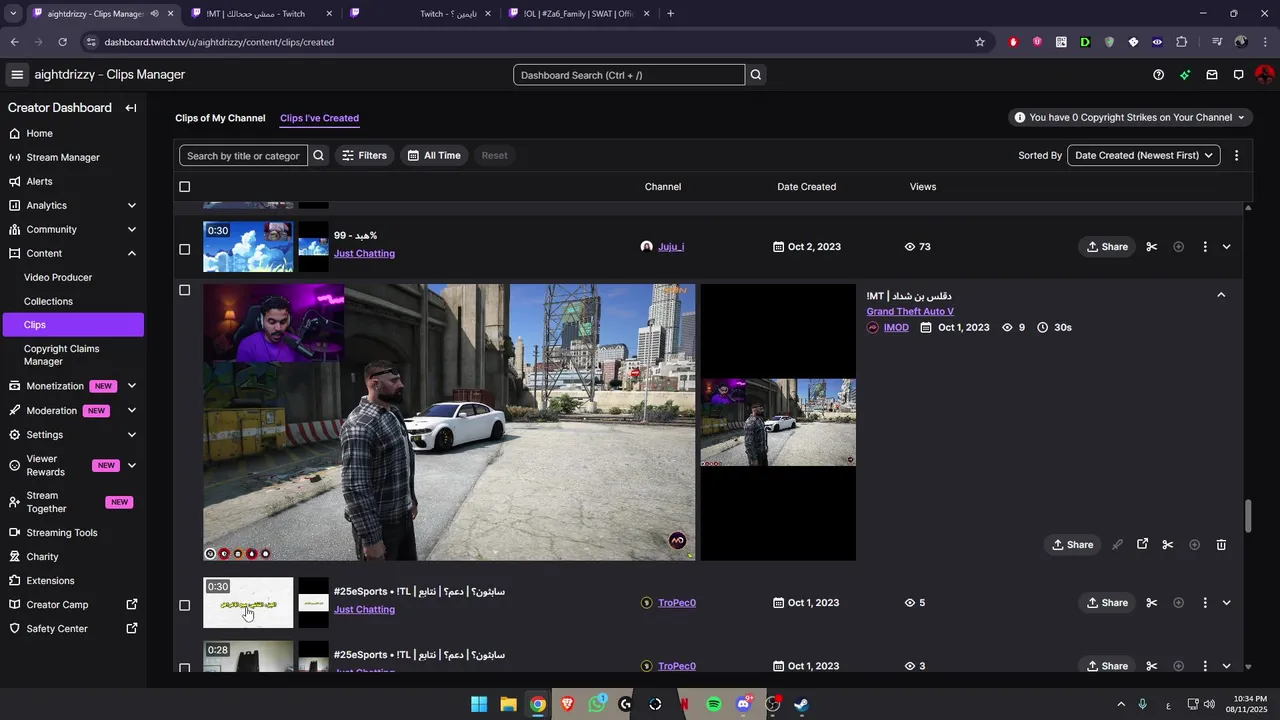Bookmark this page with the star icon
This screenshot has height=720, width=1280.
980,42
